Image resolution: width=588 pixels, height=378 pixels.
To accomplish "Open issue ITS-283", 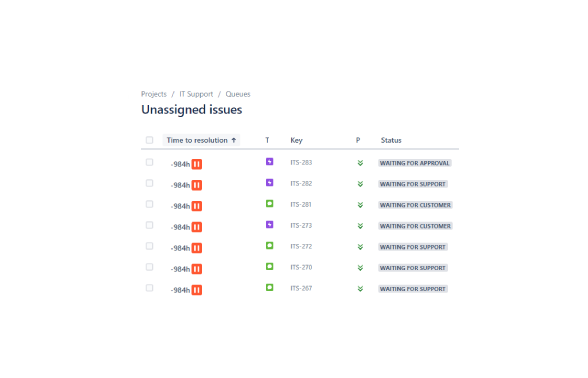I will (301, 163).
